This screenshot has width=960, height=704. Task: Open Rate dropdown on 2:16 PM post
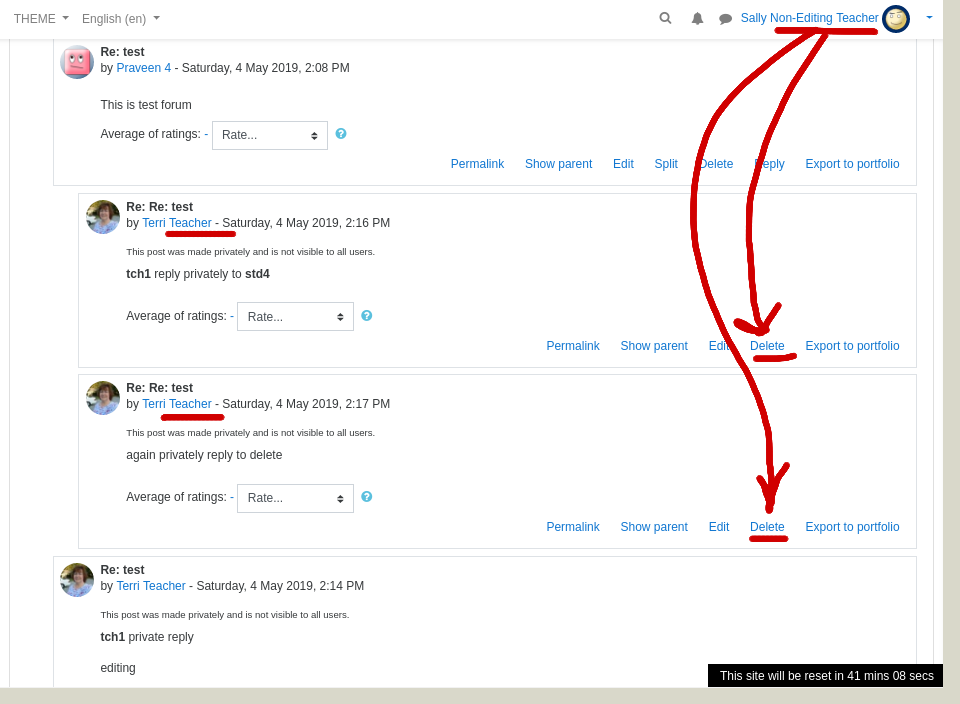click(x=295, y=316)
